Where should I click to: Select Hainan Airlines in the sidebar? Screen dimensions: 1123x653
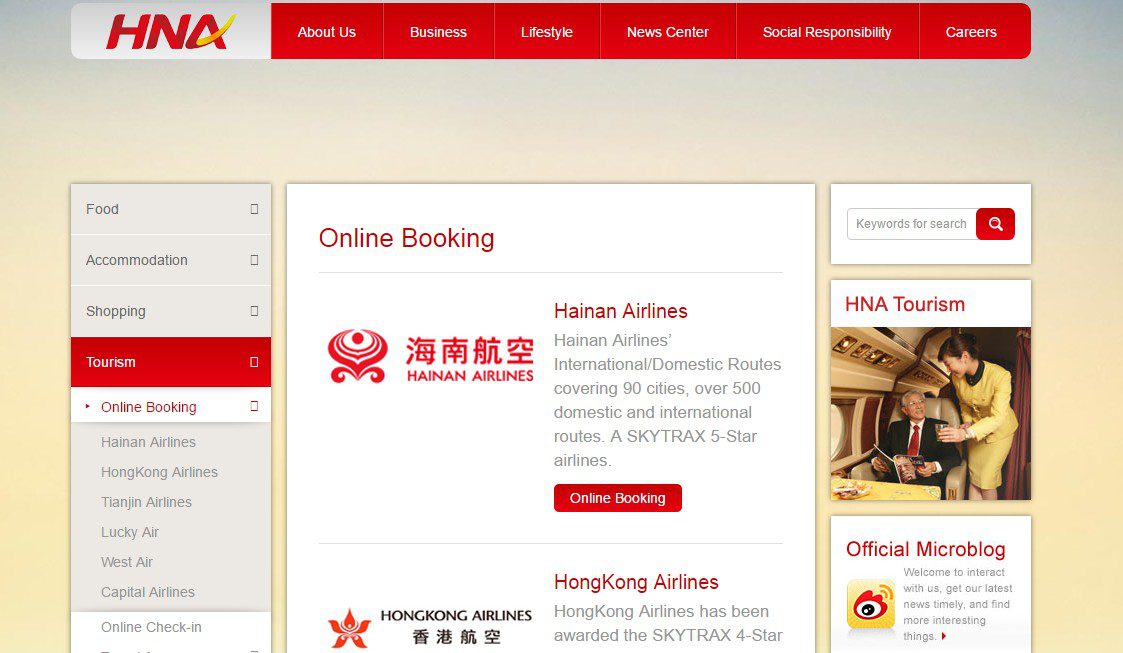(148, 442)
